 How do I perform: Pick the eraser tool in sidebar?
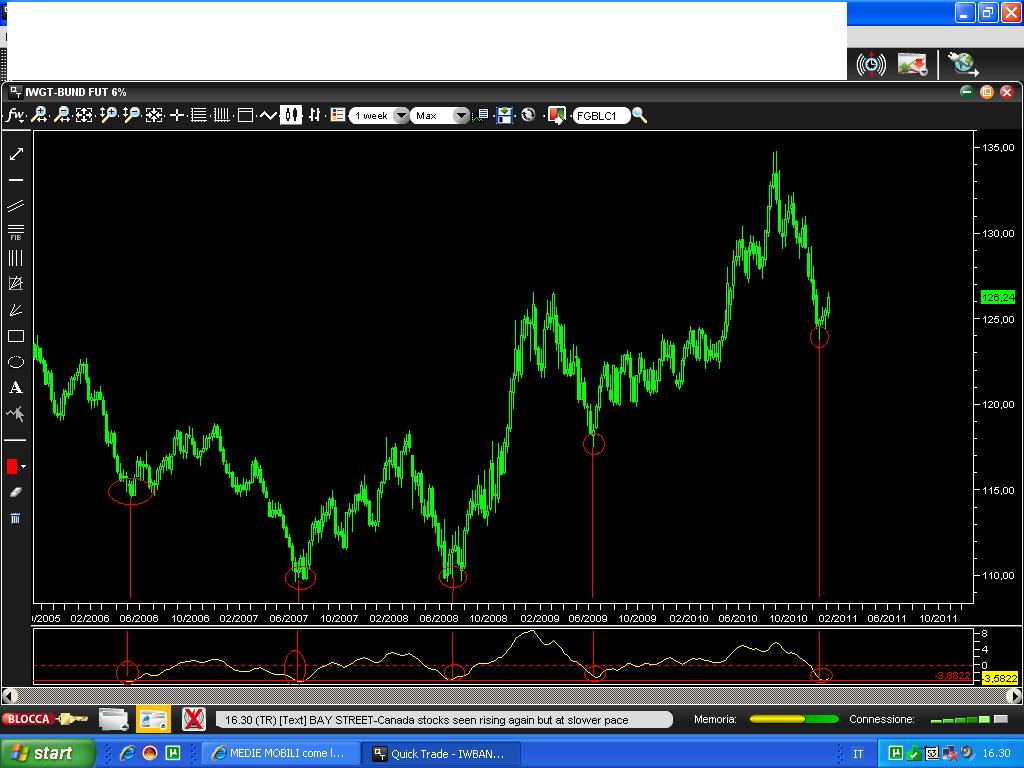click(x=16, y=492)
